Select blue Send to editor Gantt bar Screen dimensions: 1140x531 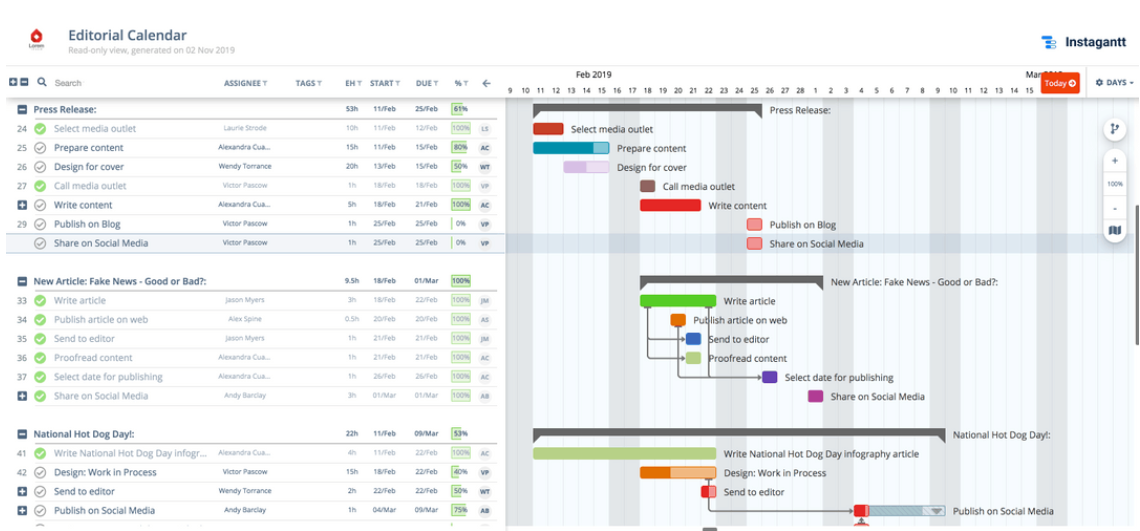coord(694,339)
